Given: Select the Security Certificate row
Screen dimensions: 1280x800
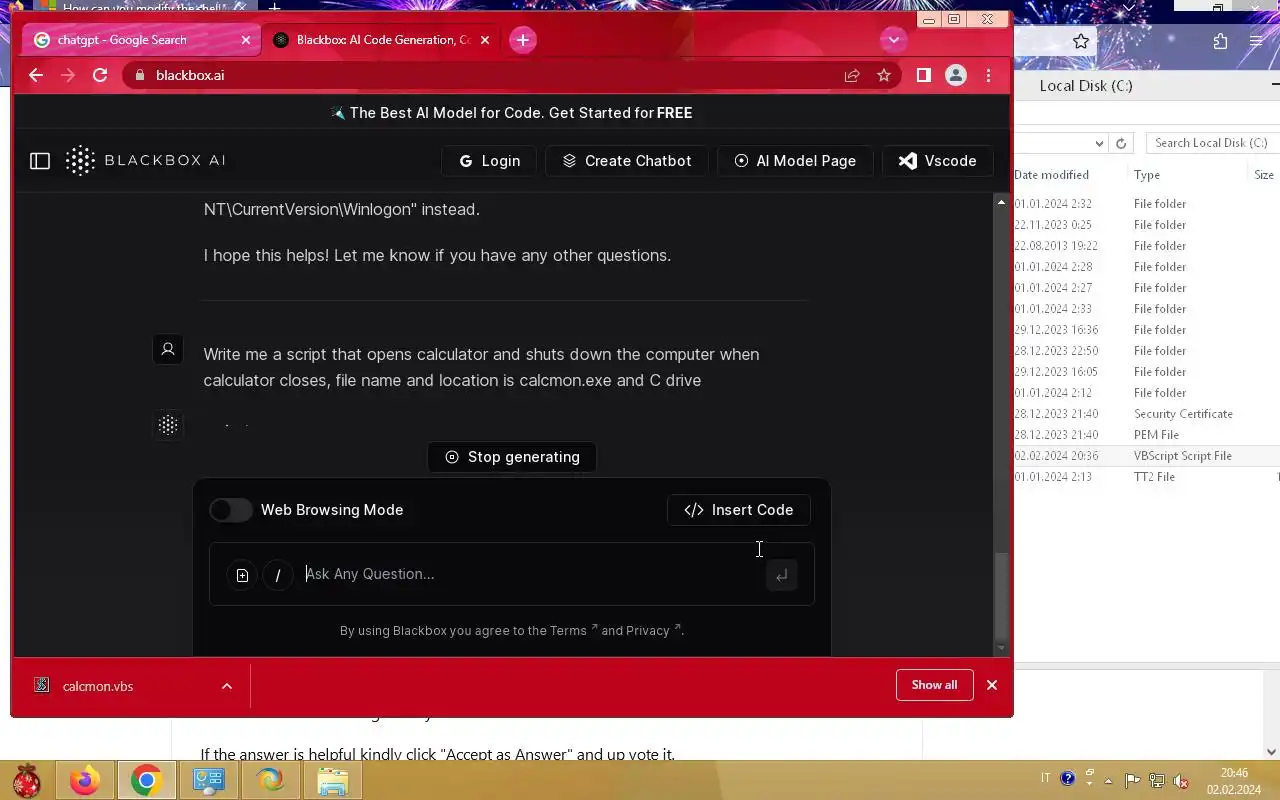Looking at the screenshot, I should [x=1147, y=414].
